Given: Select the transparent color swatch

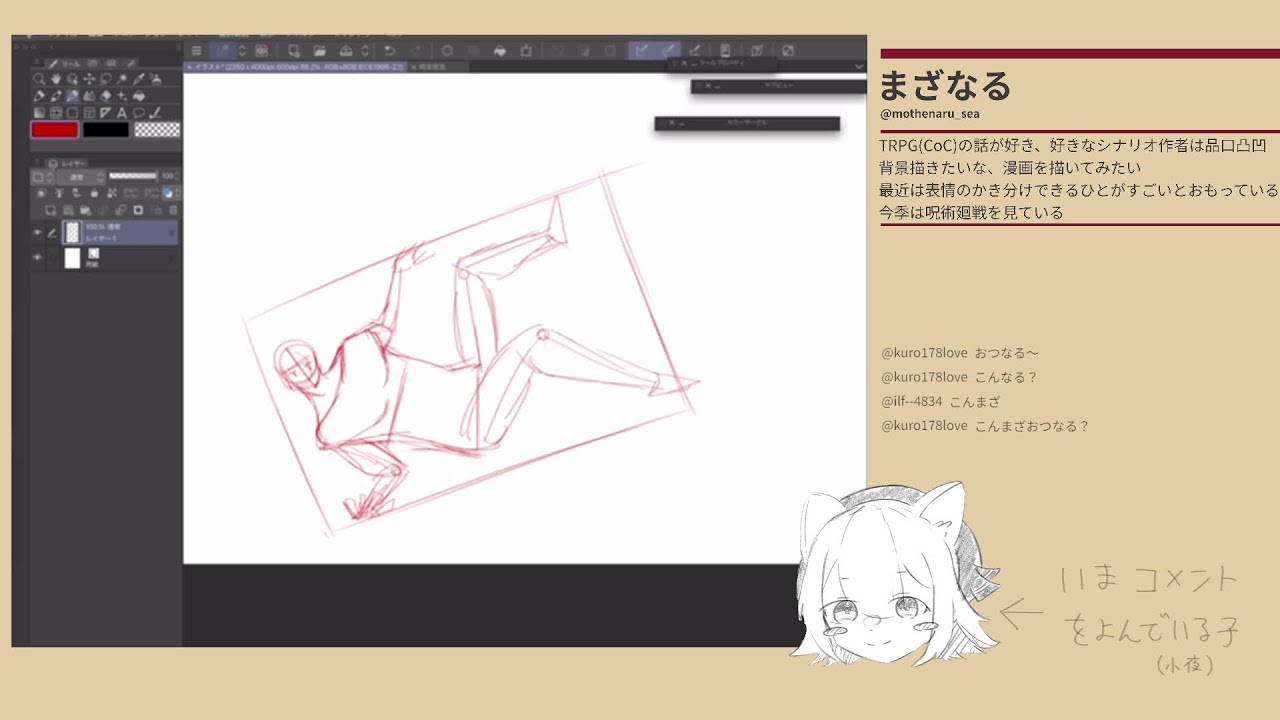Looking at the screenshot, I should point(157,130).
